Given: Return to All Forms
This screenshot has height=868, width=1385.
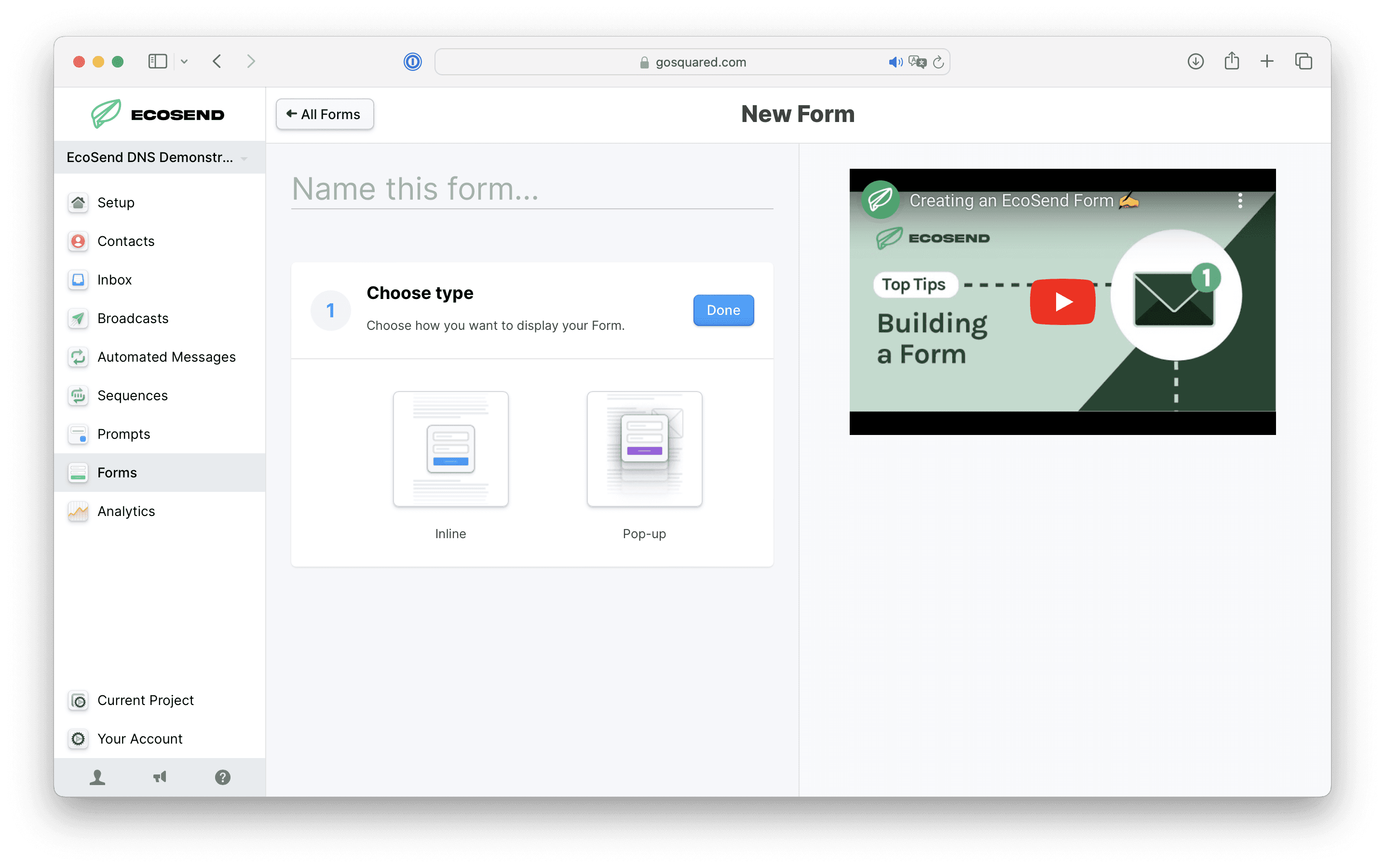Looking at the screenshot, I should coord(324,114).
